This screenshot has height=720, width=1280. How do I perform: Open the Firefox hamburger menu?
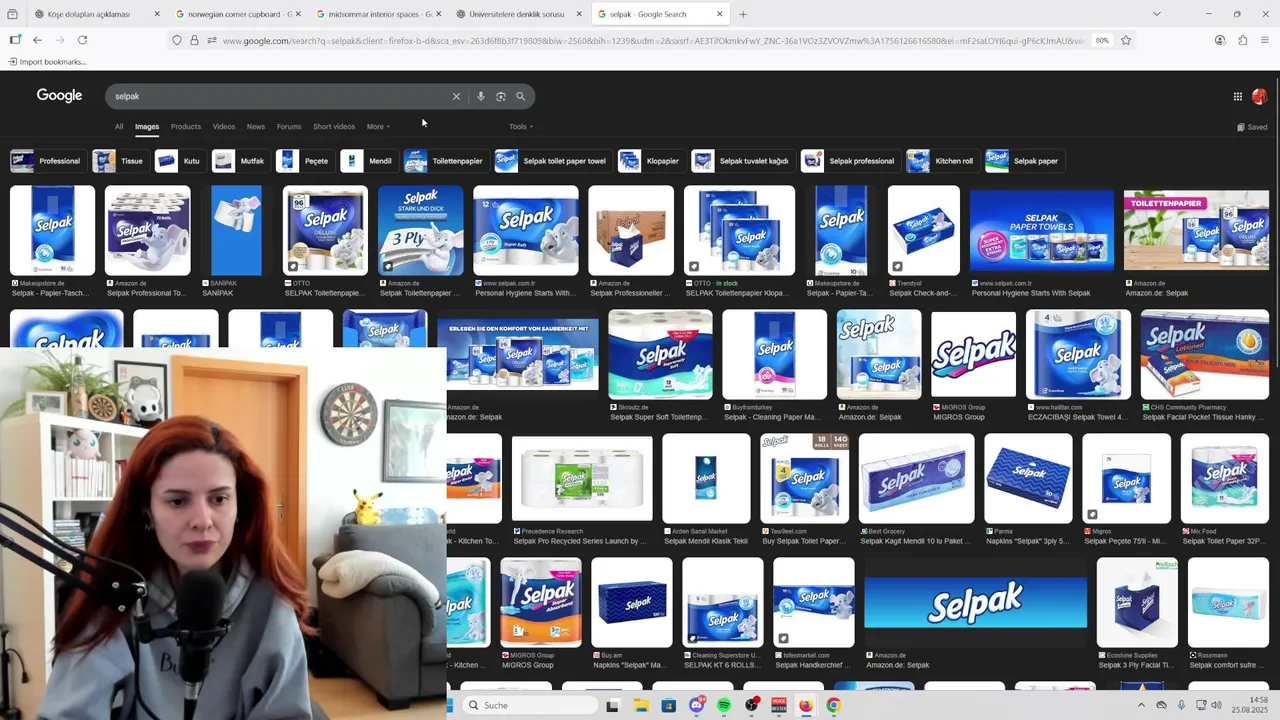click(1265, 40)
